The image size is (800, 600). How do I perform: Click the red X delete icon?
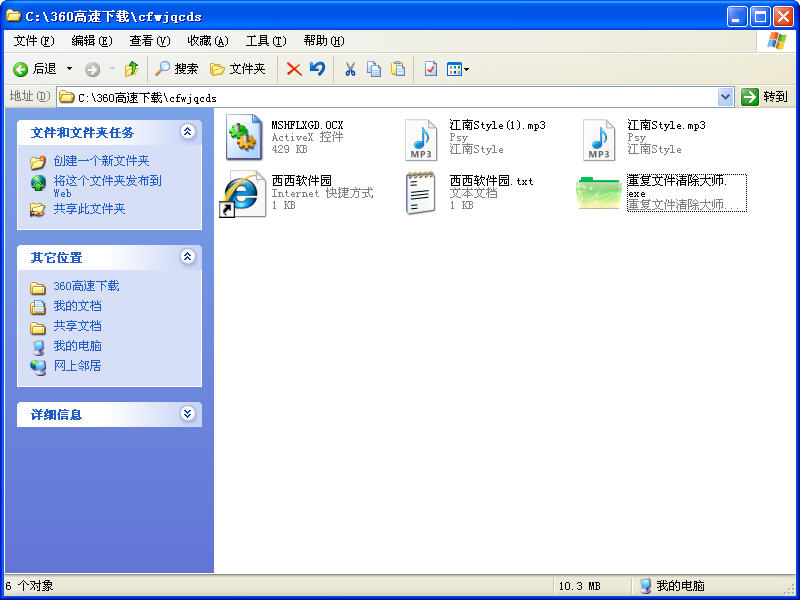(x=294, y=69)
